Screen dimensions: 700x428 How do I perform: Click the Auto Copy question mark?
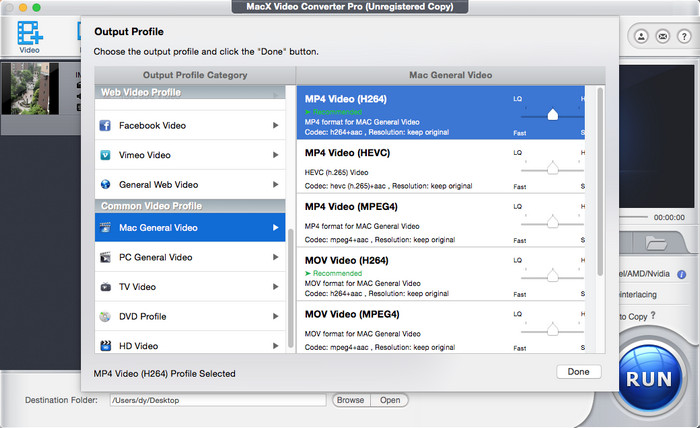653,315
